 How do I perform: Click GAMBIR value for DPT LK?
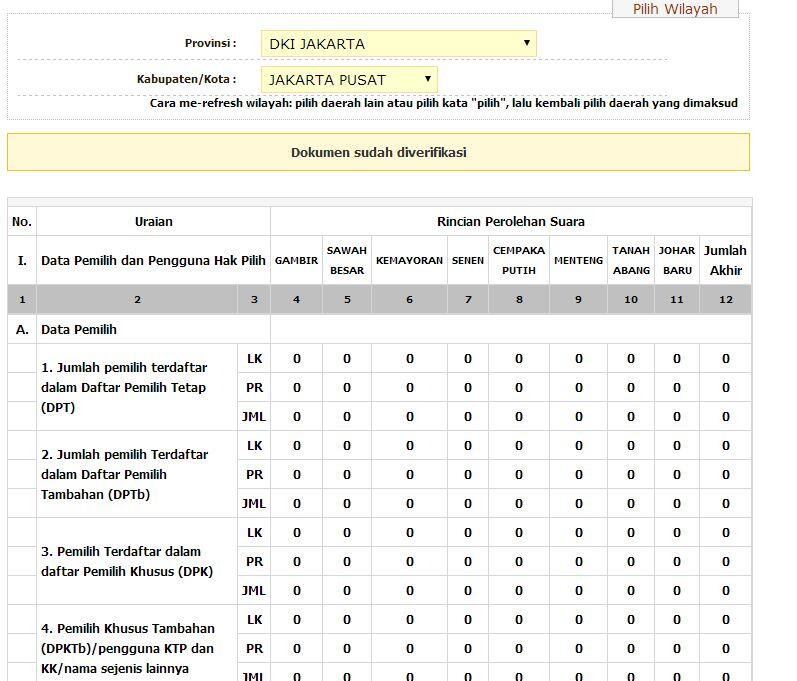(x=297, y=359)
